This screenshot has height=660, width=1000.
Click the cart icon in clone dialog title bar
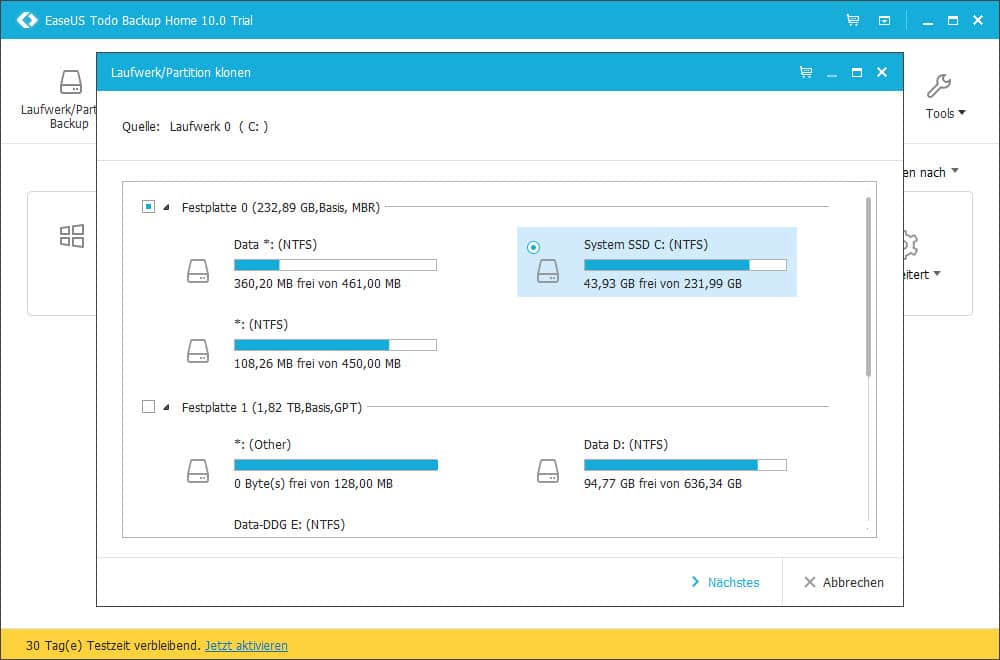[806, 72]
